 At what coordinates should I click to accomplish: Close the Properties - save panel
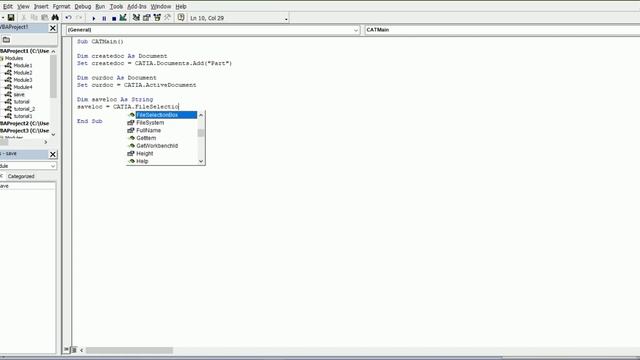pyautogui.click(x=53, y=154)
